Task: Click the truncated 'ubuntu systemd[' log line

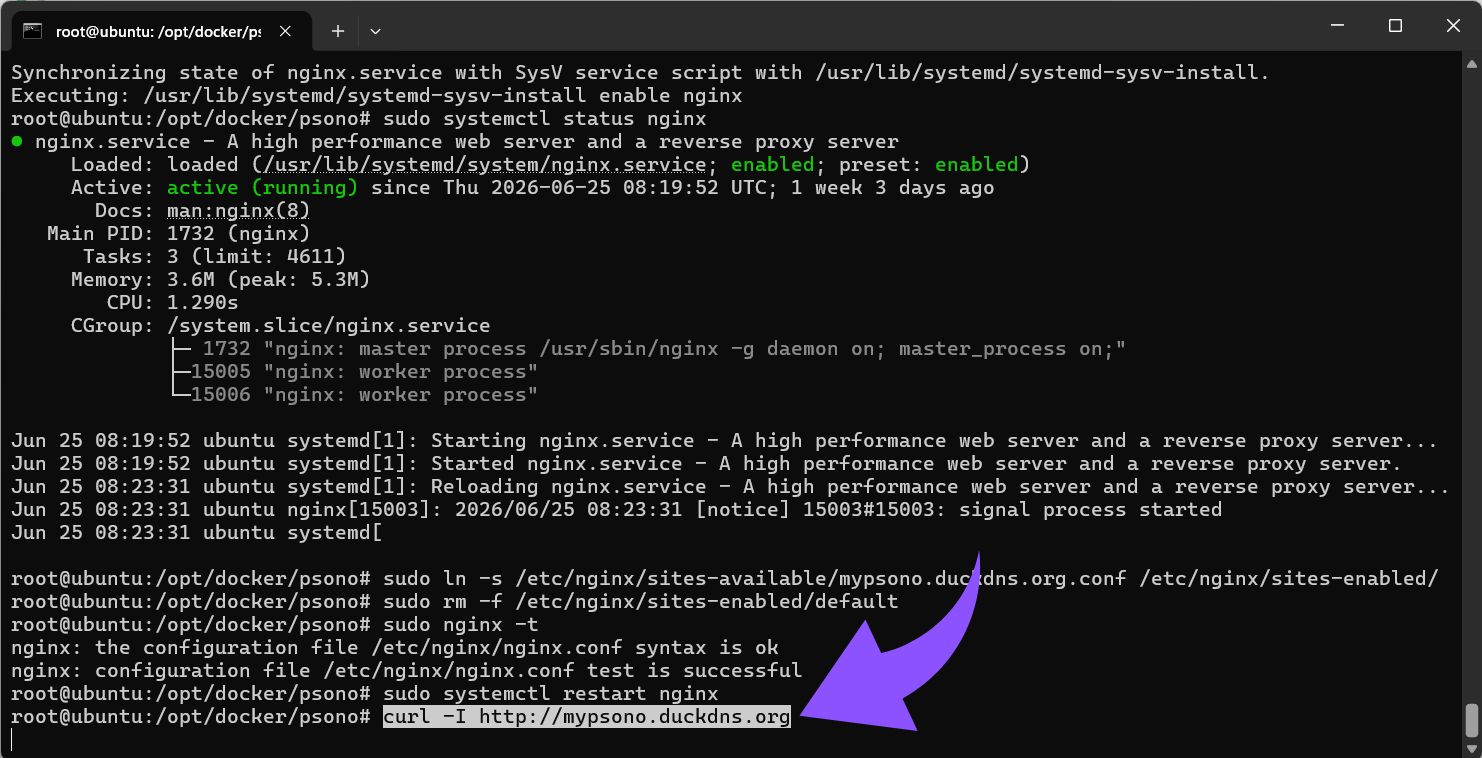Action: [197, 533]
